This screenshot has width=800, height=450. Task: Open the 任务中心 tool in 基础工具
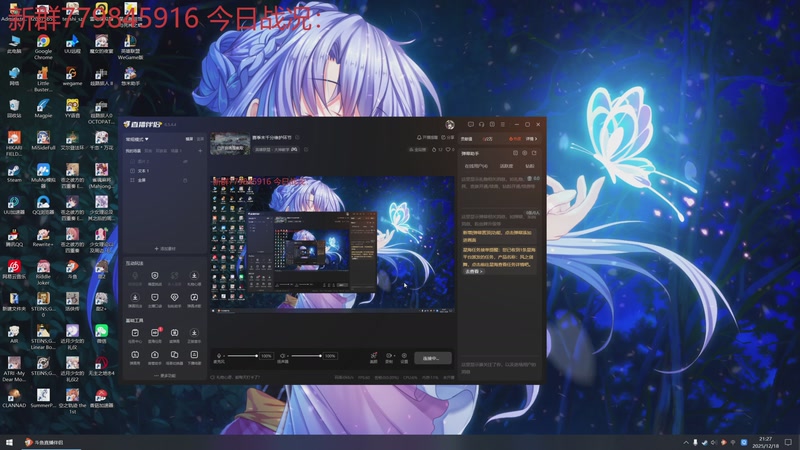(x=135, y=335)
